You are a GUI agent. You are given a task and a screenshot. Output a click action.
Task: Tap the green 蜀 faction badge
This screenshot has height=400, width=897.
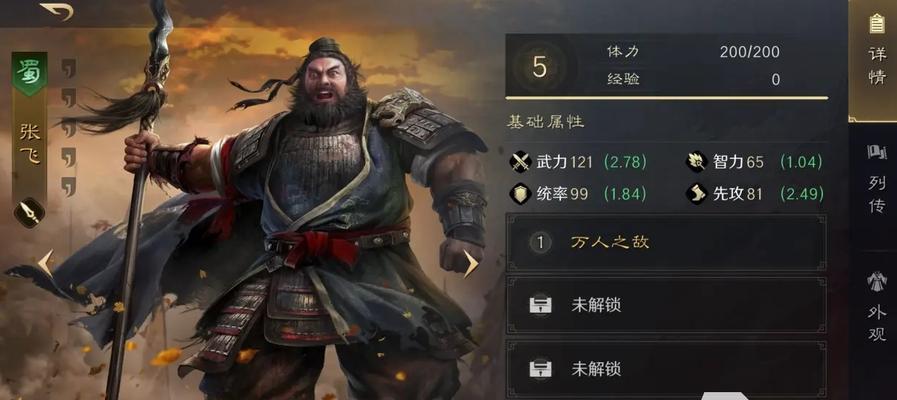click(29, 74)
